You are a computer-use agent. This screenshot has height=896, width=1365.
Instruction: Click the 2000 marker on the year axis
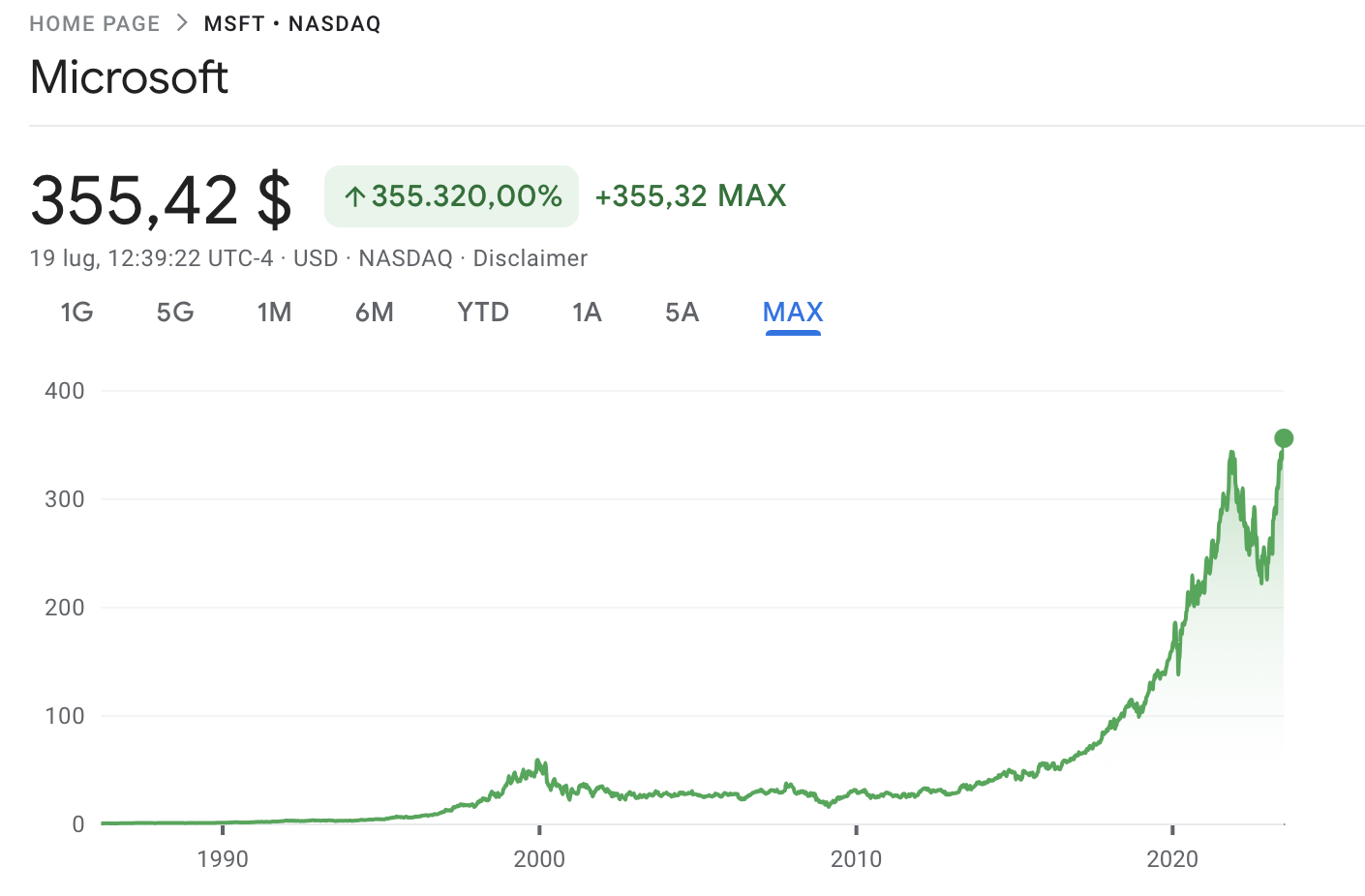pos(539,858)
